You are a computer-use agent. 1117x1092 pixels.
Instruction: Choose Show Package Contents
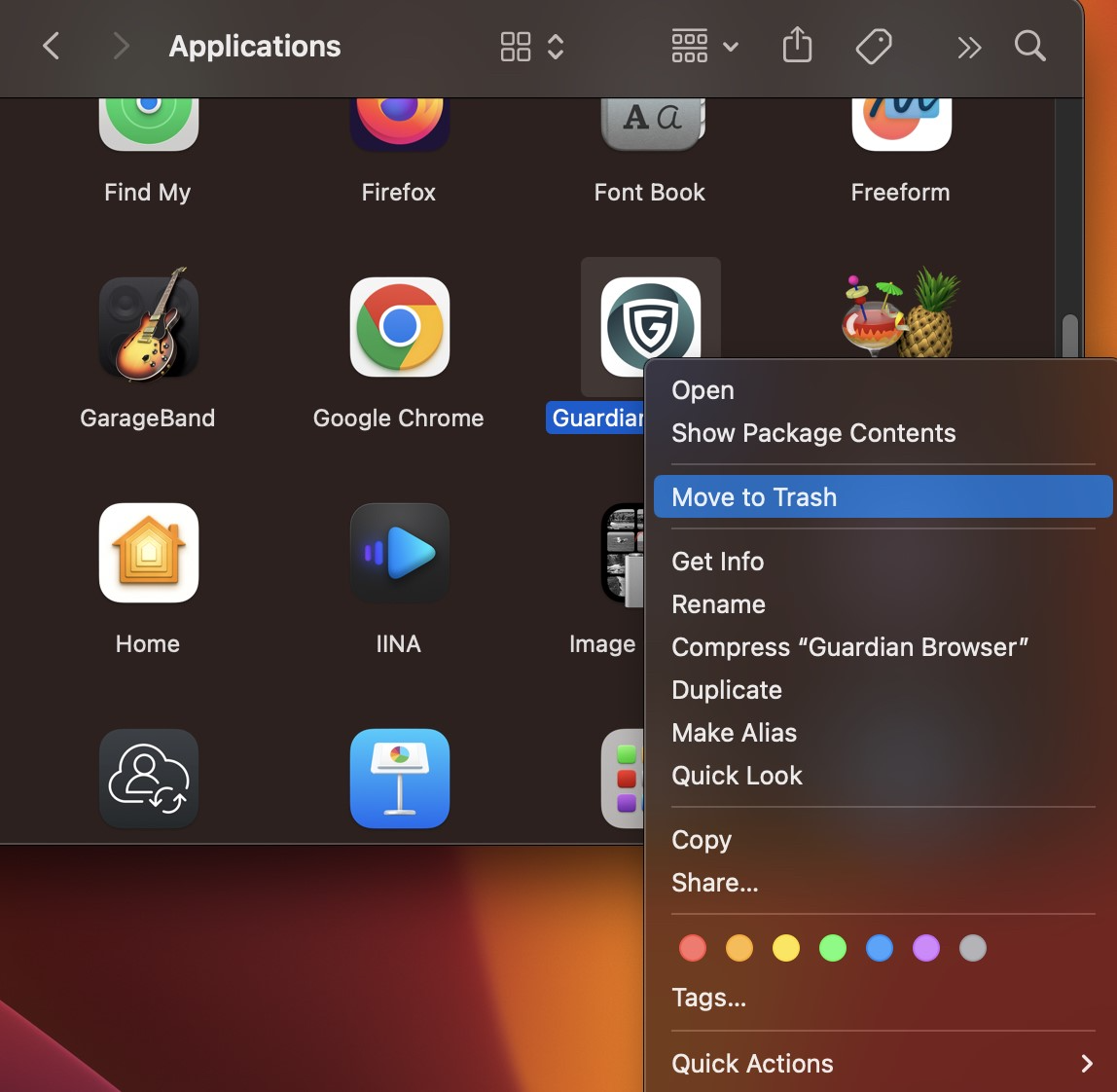point(883,433)
